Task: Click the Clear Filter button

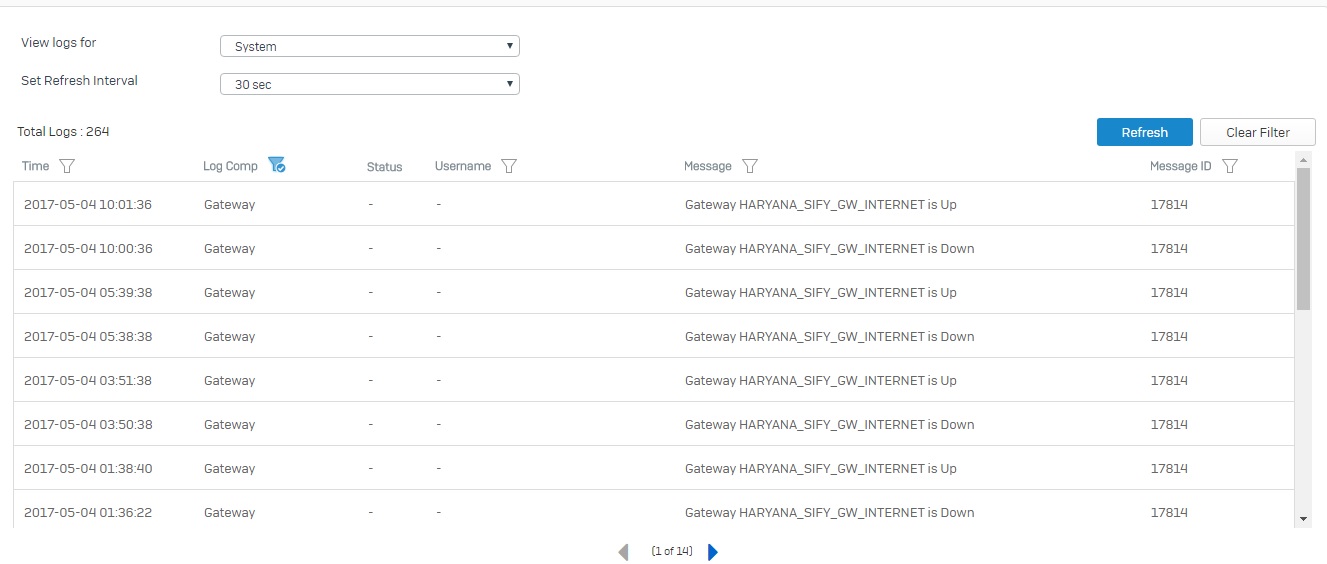Action: [1258, 132]
